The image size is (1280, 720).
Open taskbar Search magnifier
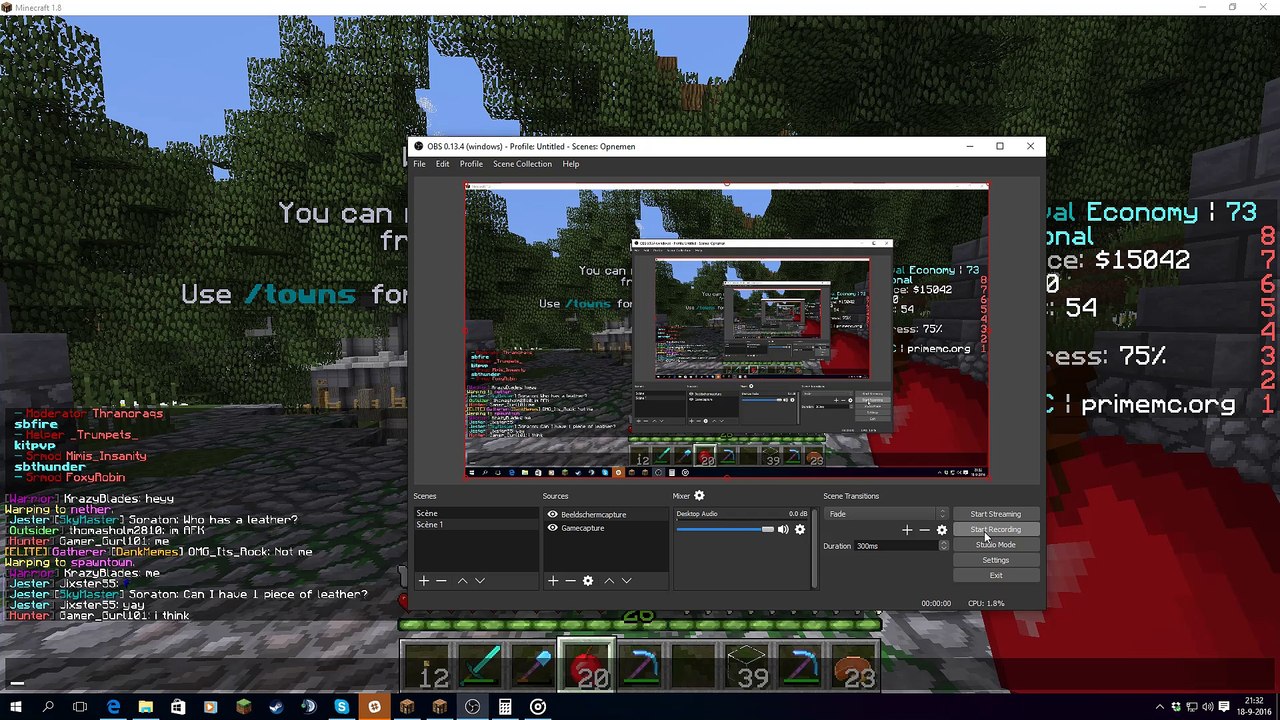pos(48,708)
